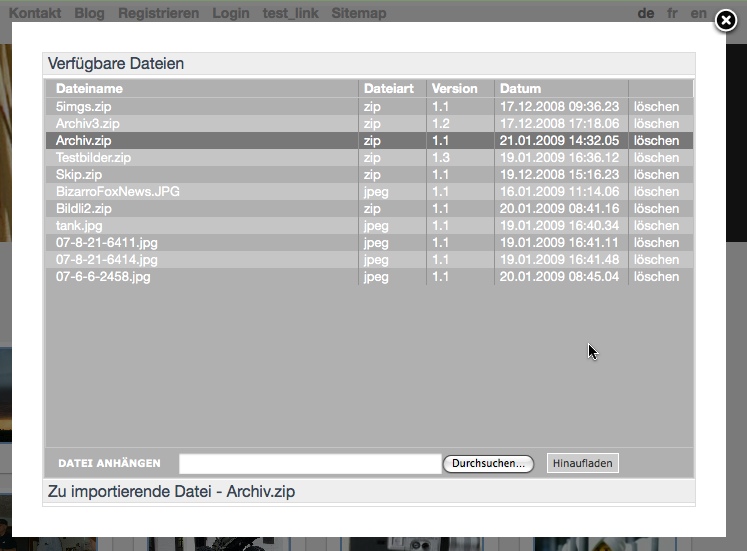Image resolution: width=747 pixels, height=551 pixels.
Task: Select BizarroFoxNews.JPG in the list
Action: click(x=117, y=191)
